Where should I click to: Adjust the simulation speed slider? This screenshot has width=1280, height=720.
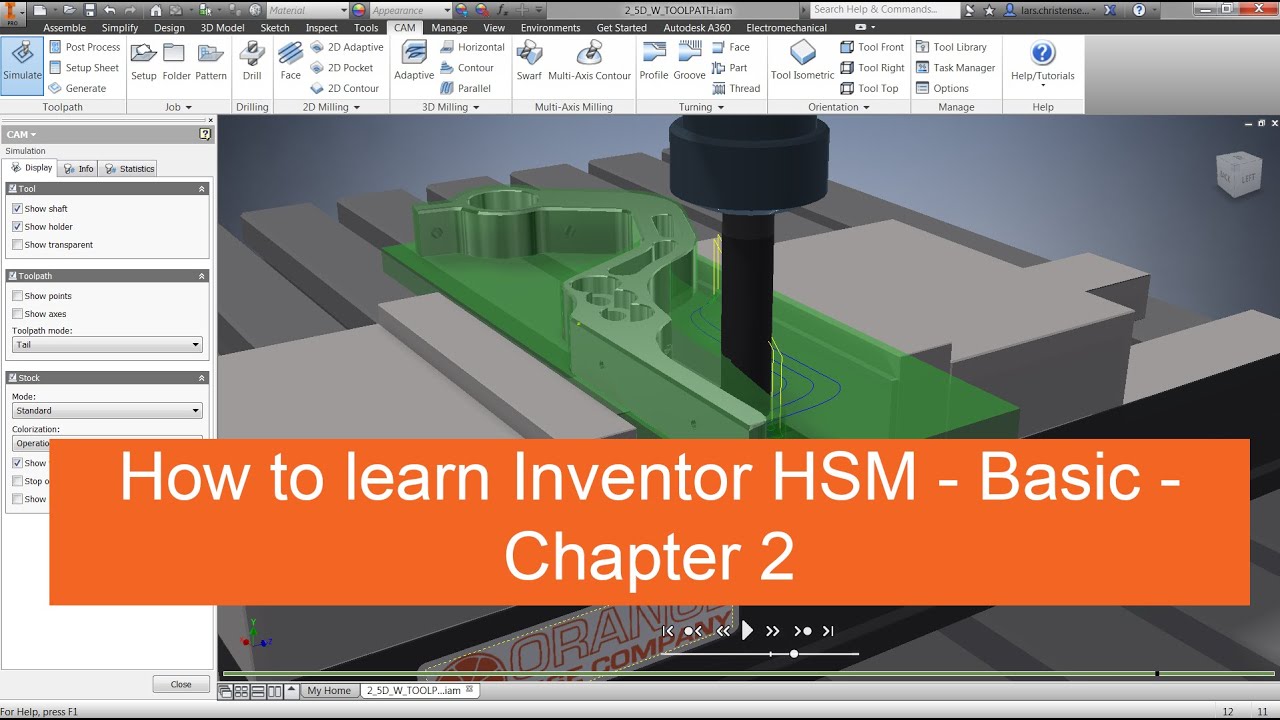point(794,654)
